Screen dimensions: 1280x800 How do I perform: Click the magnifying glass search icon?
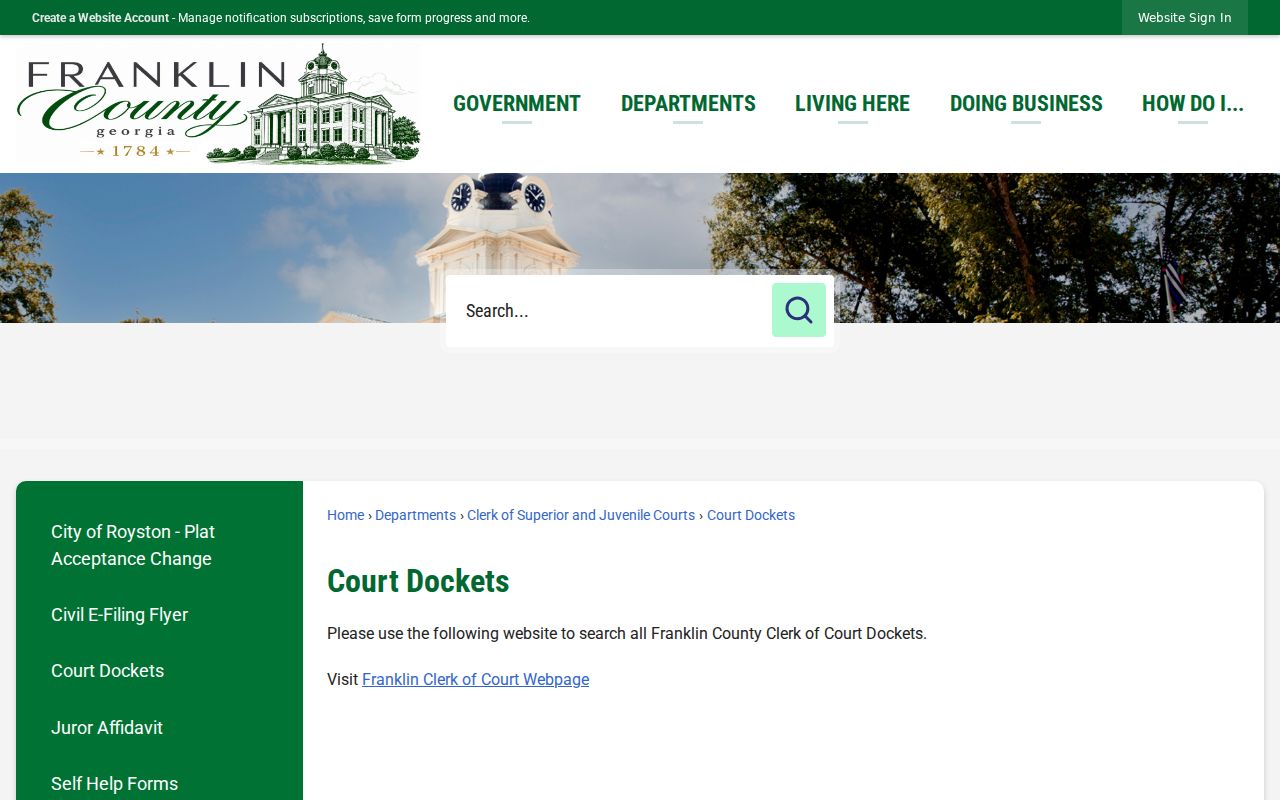tap(799, 310)
